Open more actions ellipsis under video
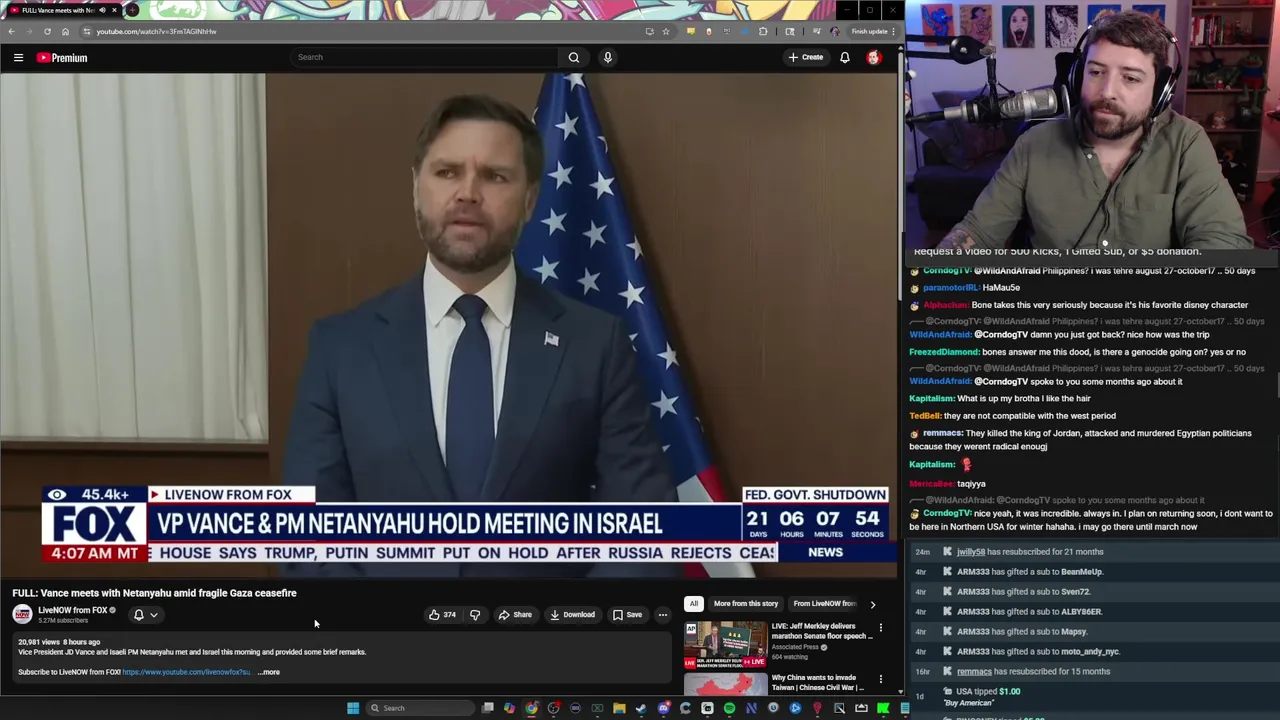 (x=662, y=615)
